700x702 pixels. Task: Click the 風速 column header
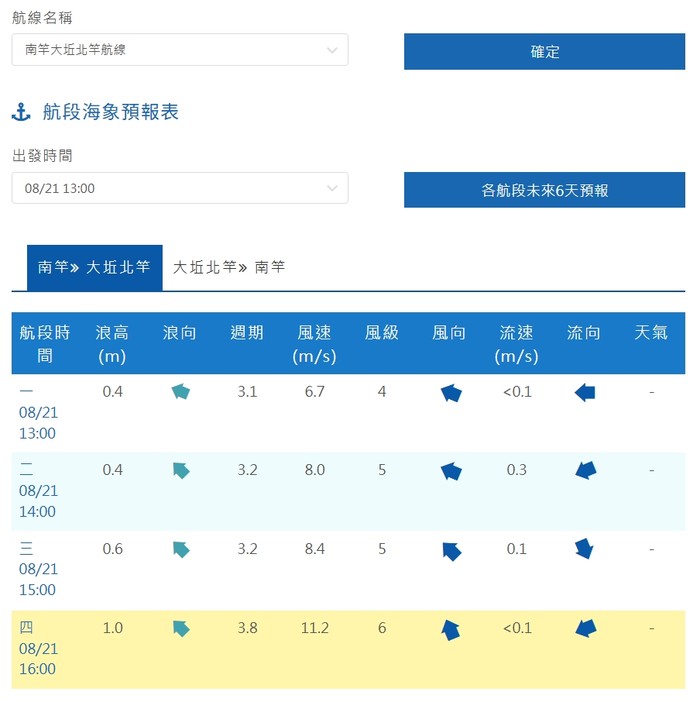coord(314,343)
